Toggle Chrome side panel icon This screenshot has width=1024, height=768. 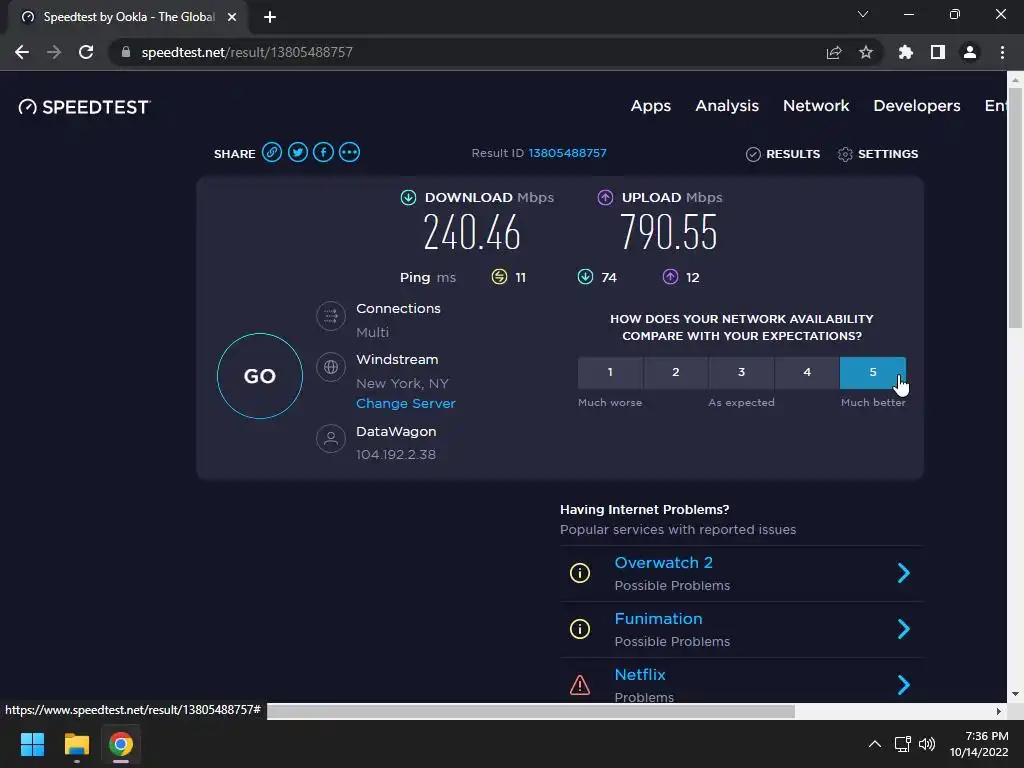point(938,52)
